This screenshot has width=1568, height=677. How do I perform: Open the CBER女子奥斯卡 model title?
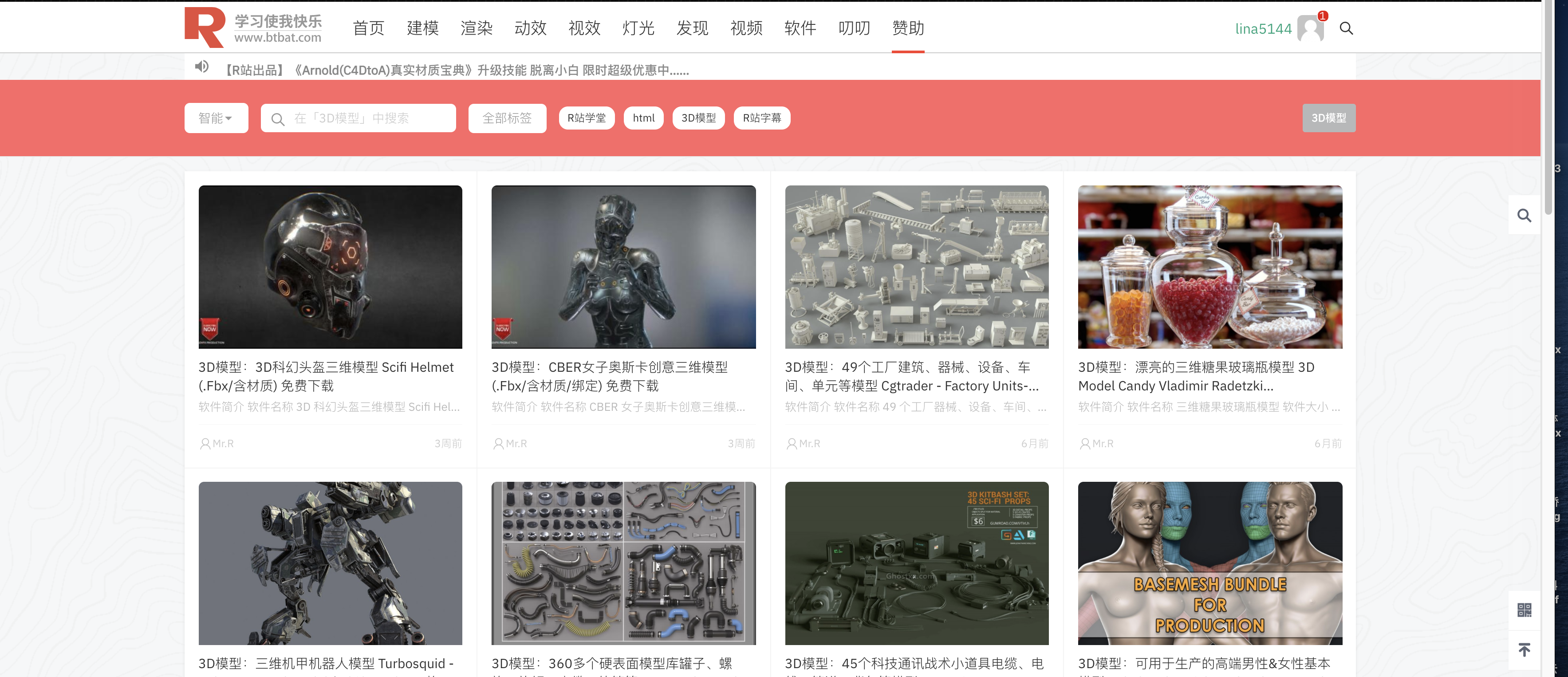click(610, 376)
